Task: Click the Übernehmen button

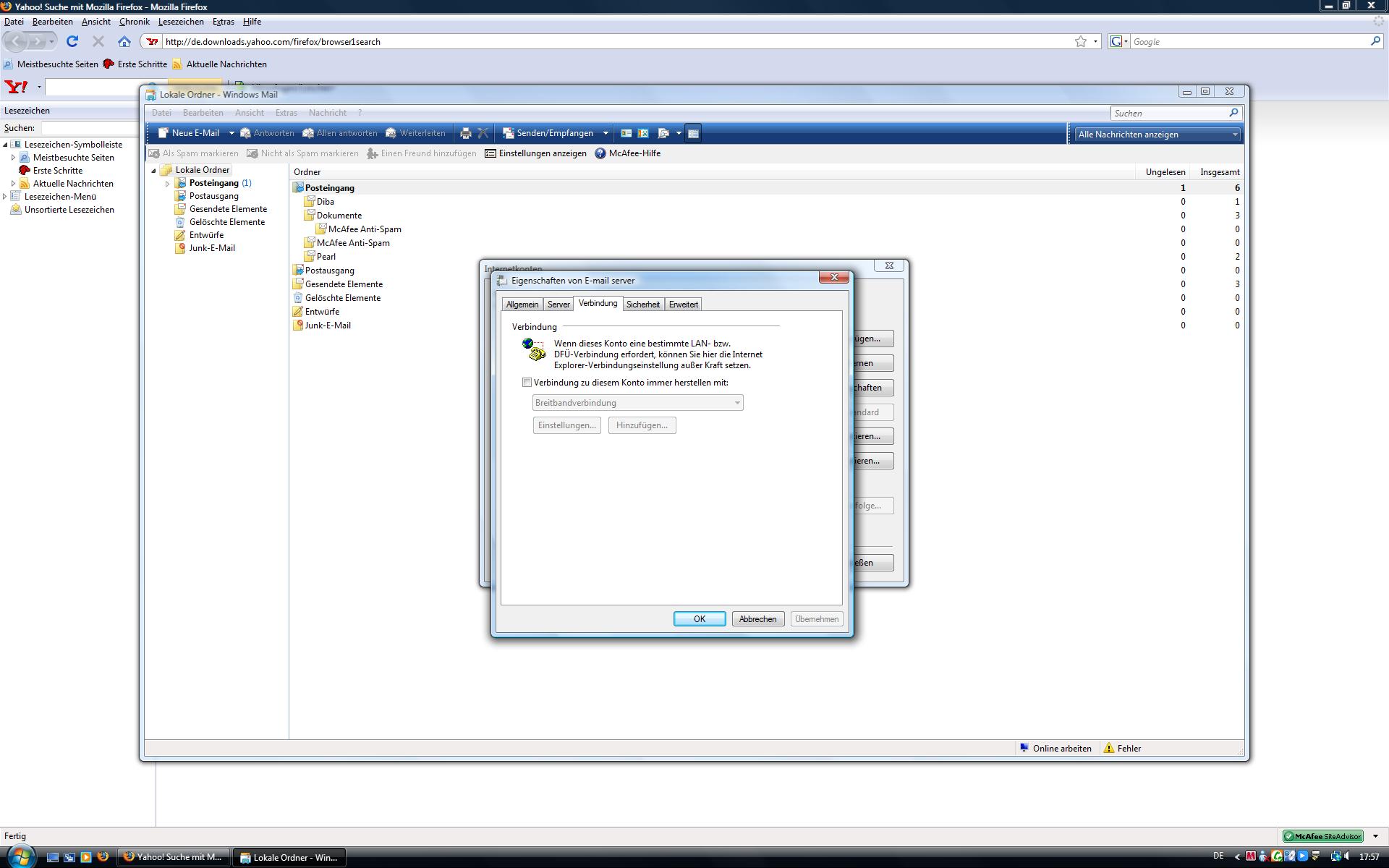Action: pos(817,619)
